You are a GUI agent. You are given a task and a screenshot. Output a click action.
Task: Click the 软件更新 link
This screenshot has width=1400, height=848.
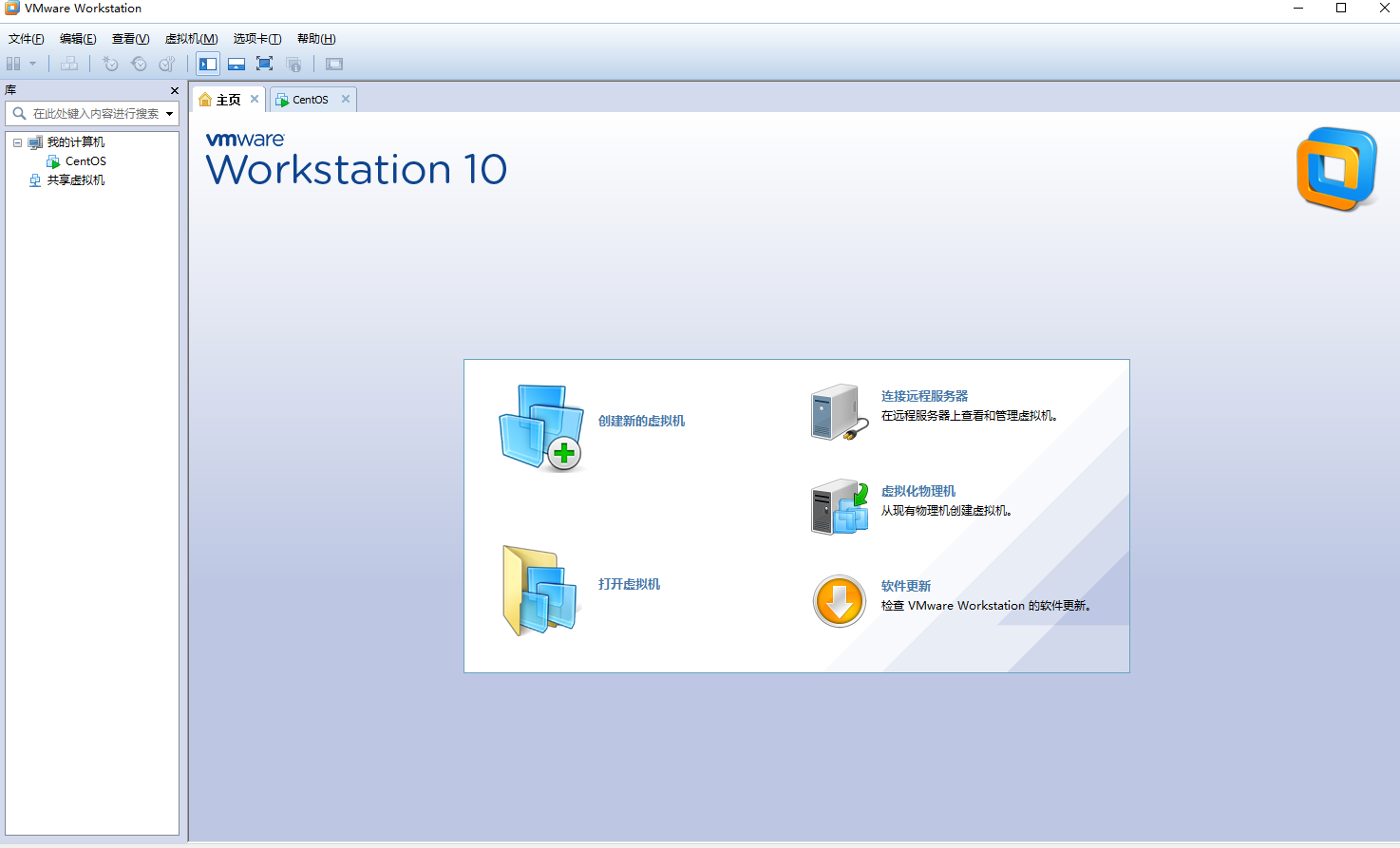click(x=906, y=586)
